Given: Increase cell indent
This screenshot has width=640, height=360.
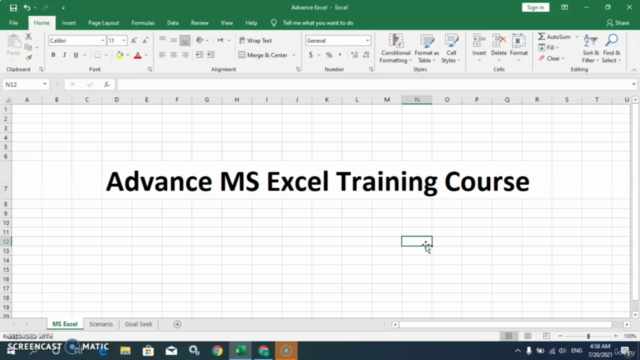Looking at the screenshot, I should [x=211, y=55].
